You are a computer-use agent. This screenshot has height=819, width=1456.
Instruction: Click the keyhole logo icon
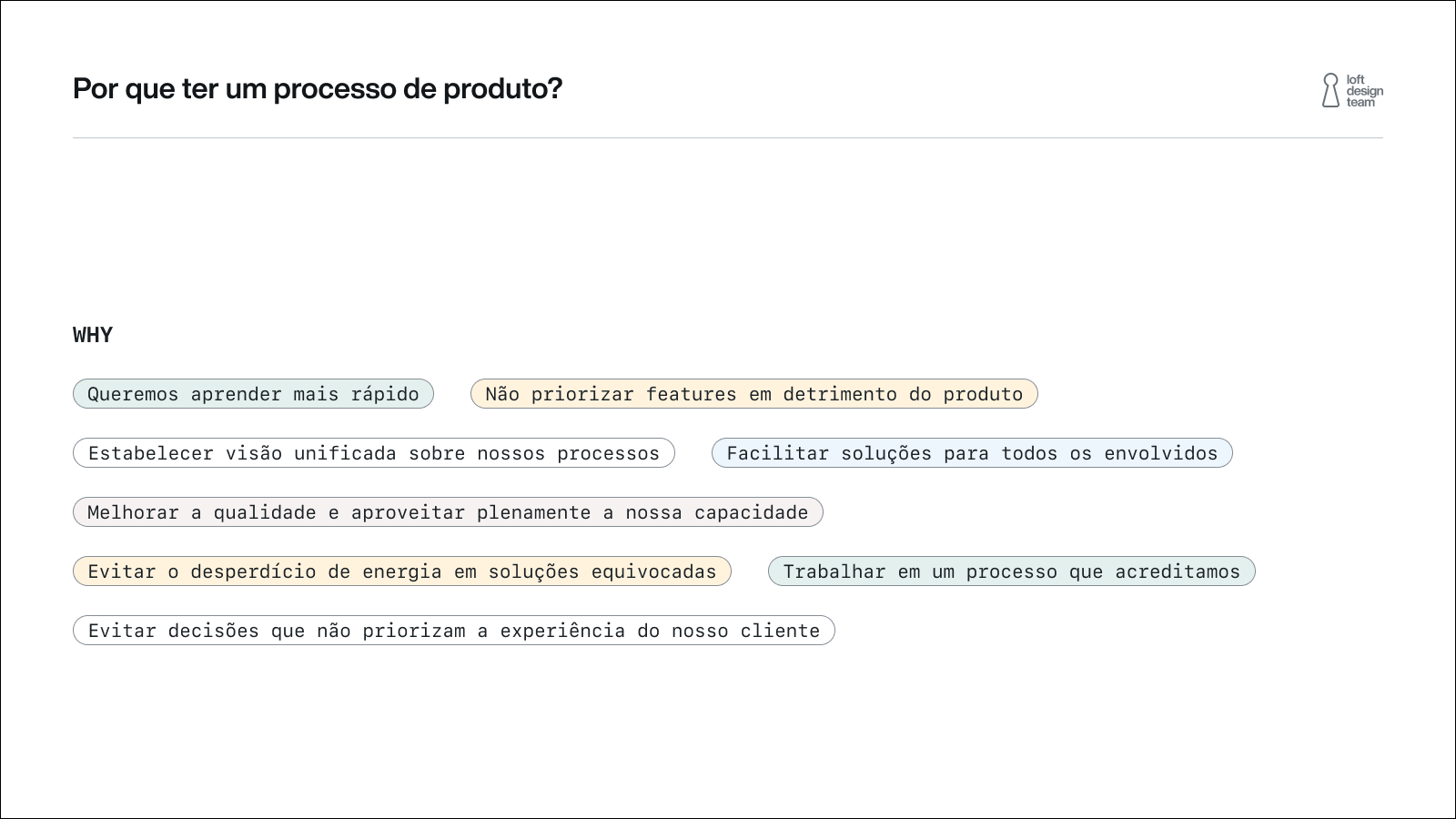(1330, 91)
